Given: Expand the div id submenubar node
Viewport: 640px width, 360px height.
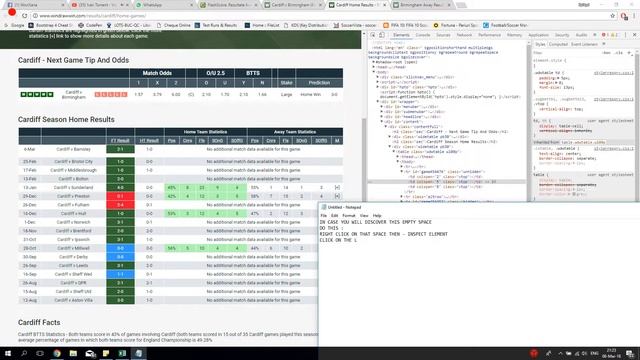Looking at the screenshot, I should tap(382, 111).
